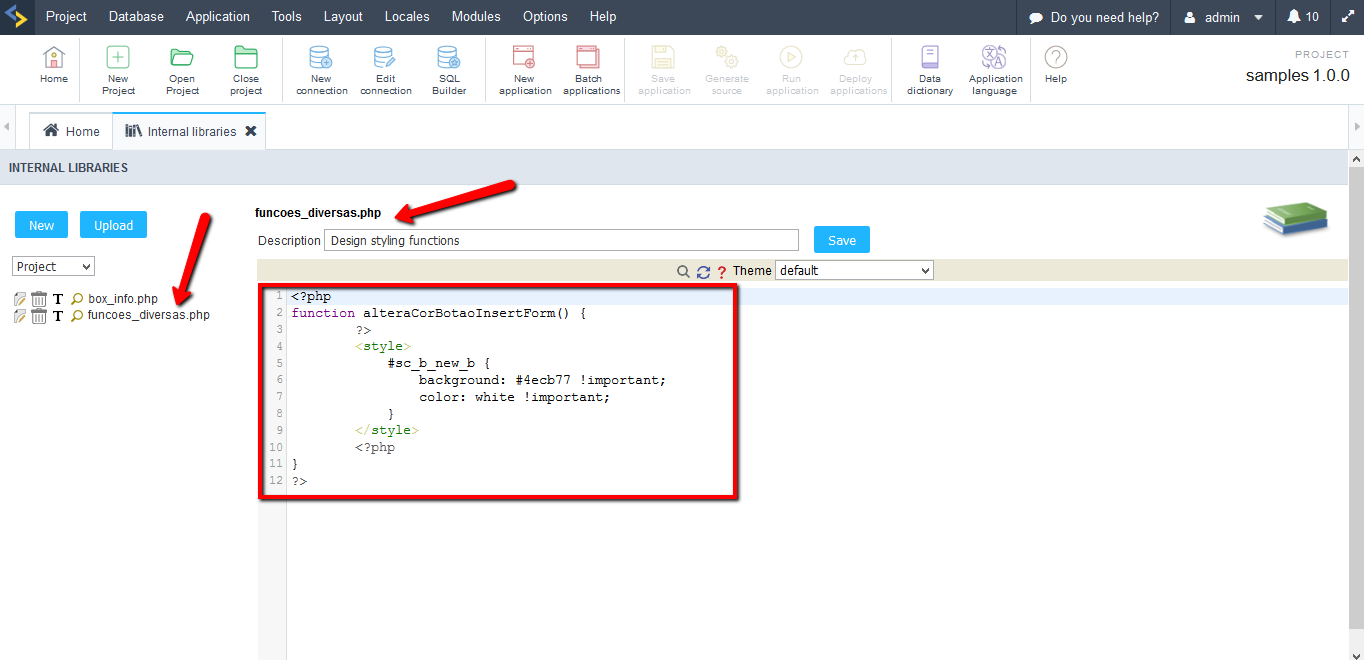Click the function alteraCorBotaoInsertForm line
This screenshot has height=660, width=1364.
[x=438, y=313]
